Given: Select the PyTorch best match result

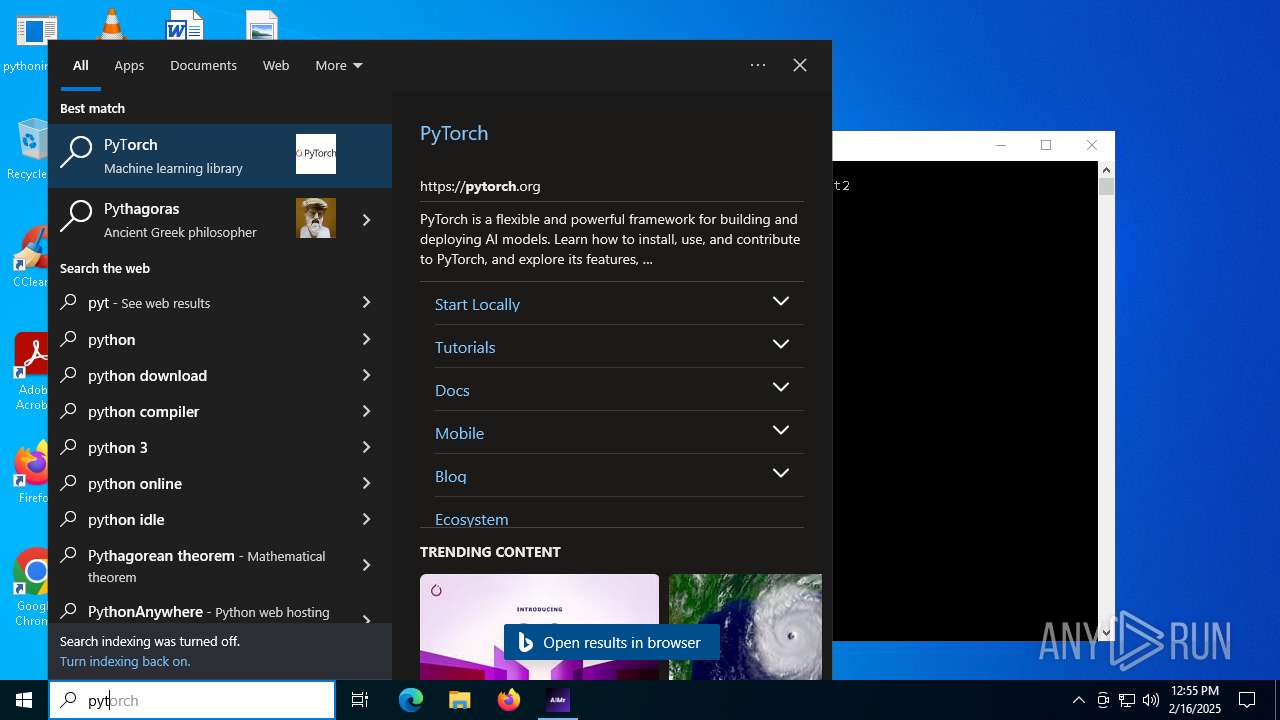Looking at the screenshot, I should 220,156.
